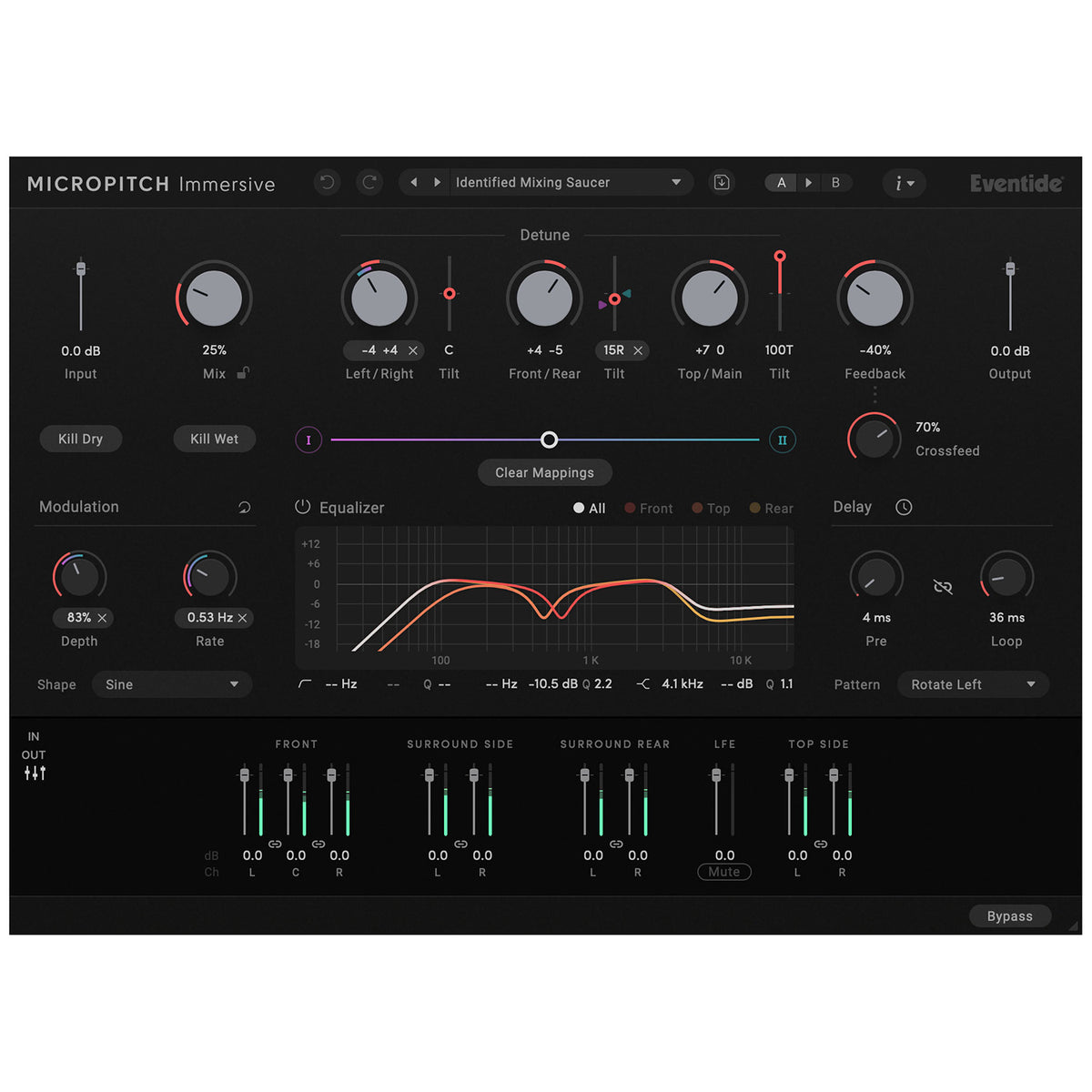Click Top/Main detune knob
The width and height of the screenshot is (1092, 1092).
[710, 298]
